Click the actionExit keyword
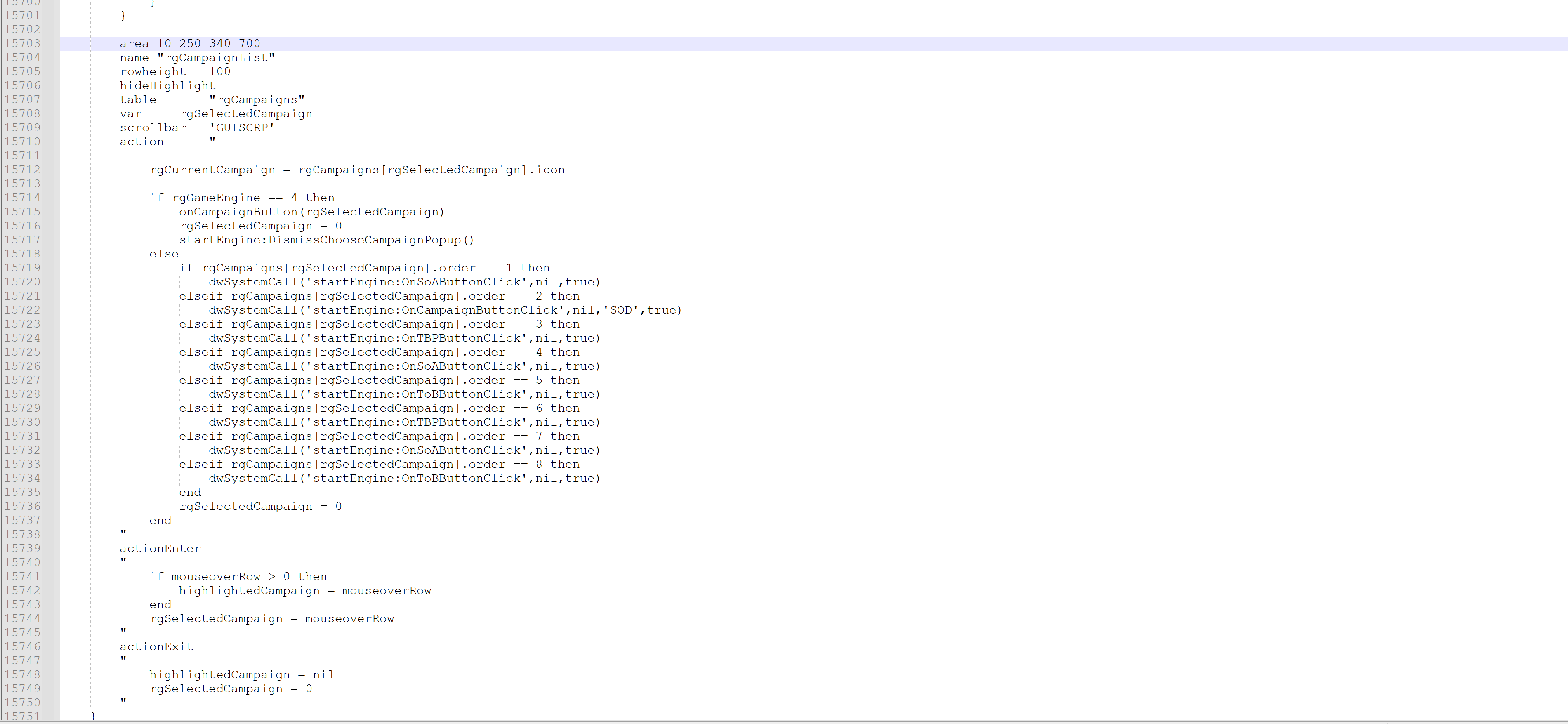This screenshot has height=724, width=1568. [x=156, y=646]
